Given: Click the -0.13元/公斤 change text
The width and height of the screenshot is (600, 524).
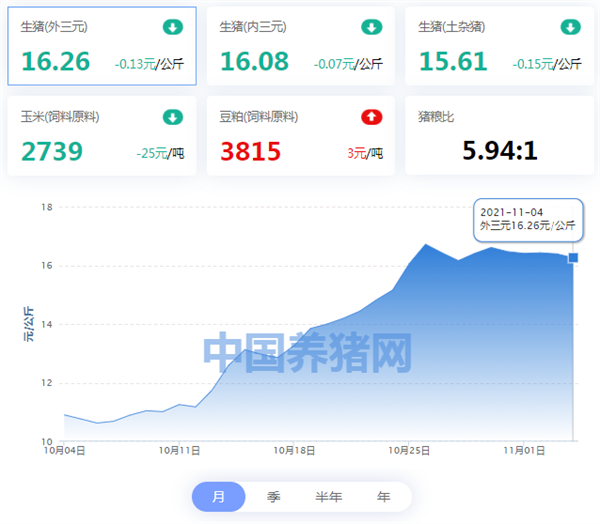Looking at the screenshot, I should coord(149,64).
